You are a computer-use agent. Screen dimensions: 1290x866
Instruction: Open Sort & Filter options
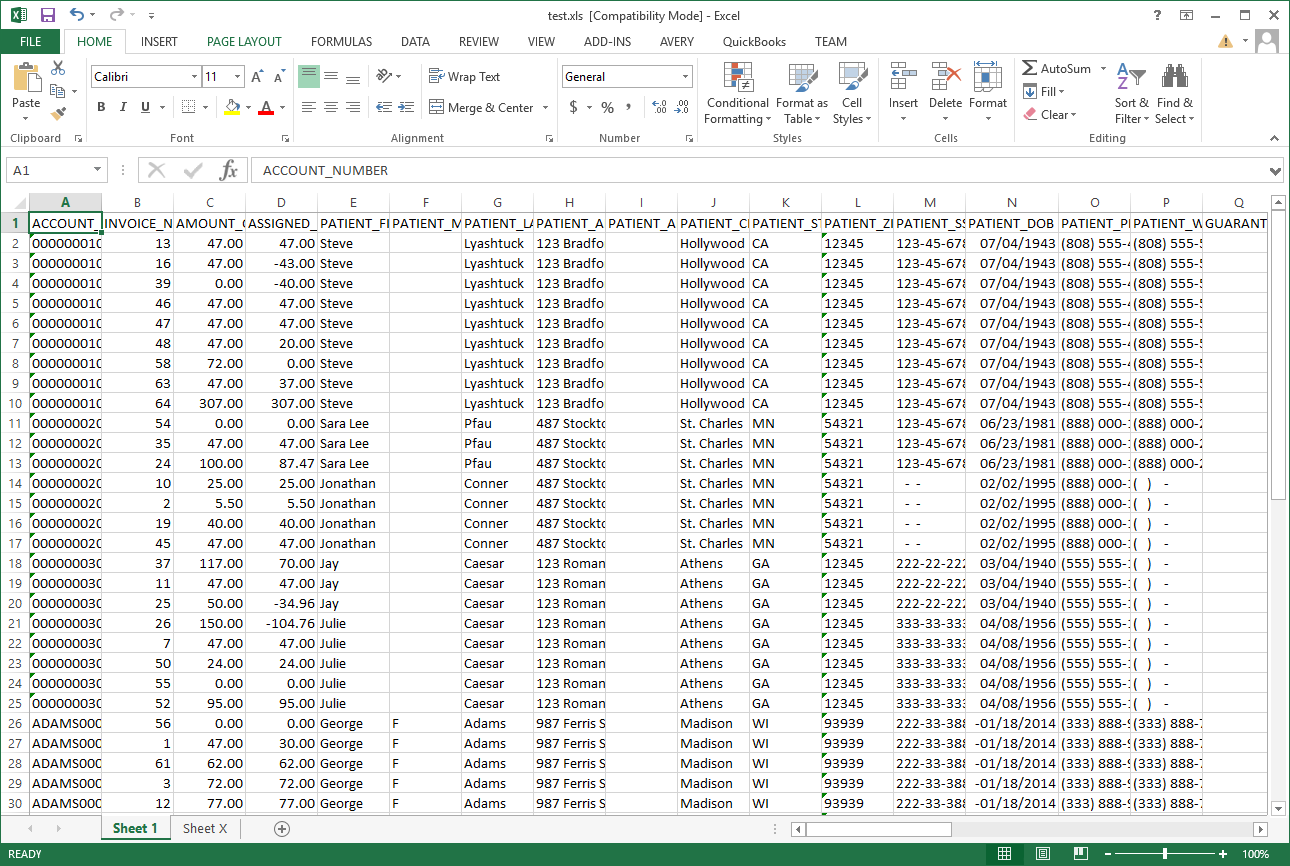pos(1132,93)
